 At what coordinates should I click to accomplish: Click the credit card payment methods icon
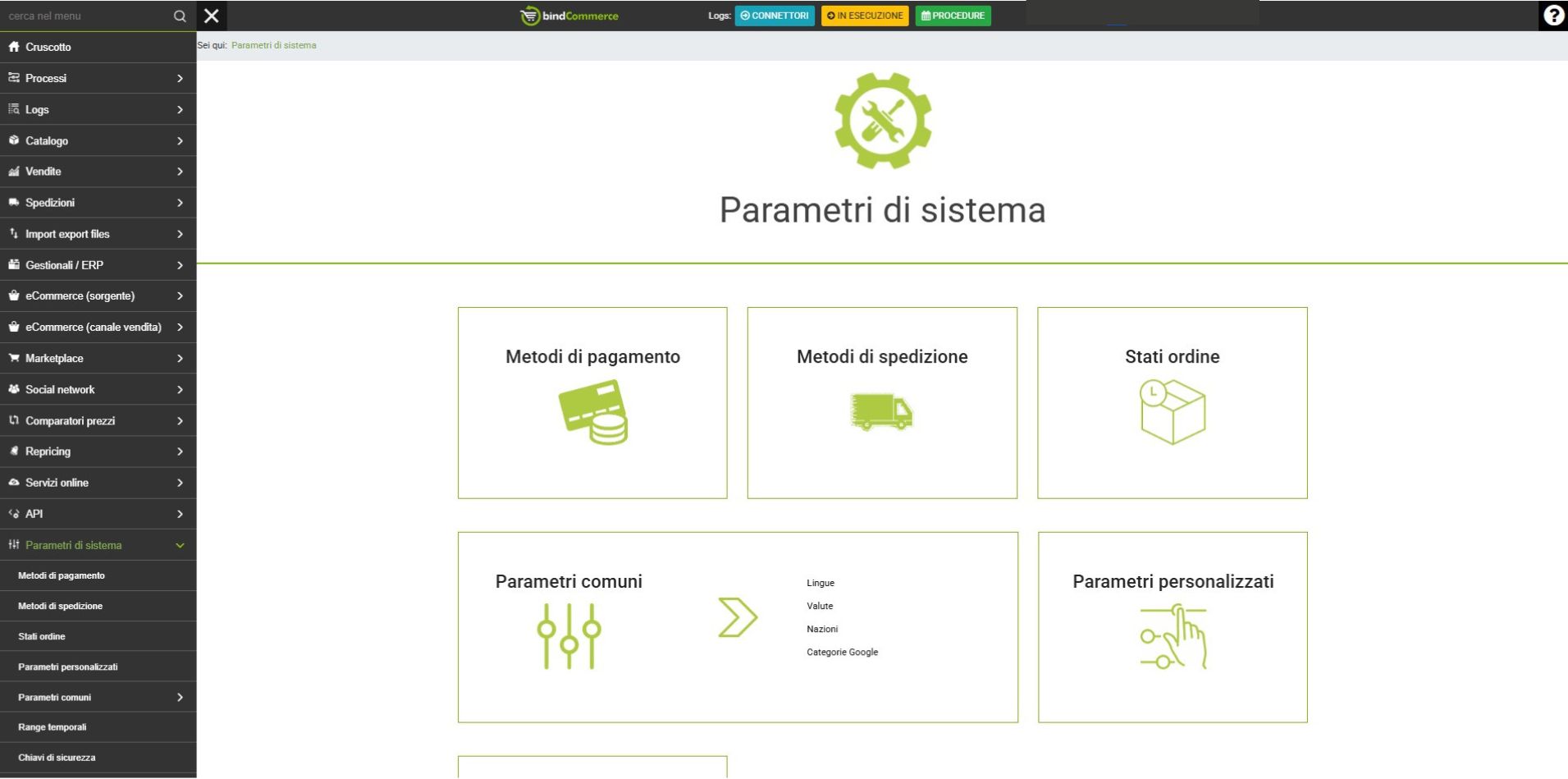pyautogui.click(x=592, y=412)
